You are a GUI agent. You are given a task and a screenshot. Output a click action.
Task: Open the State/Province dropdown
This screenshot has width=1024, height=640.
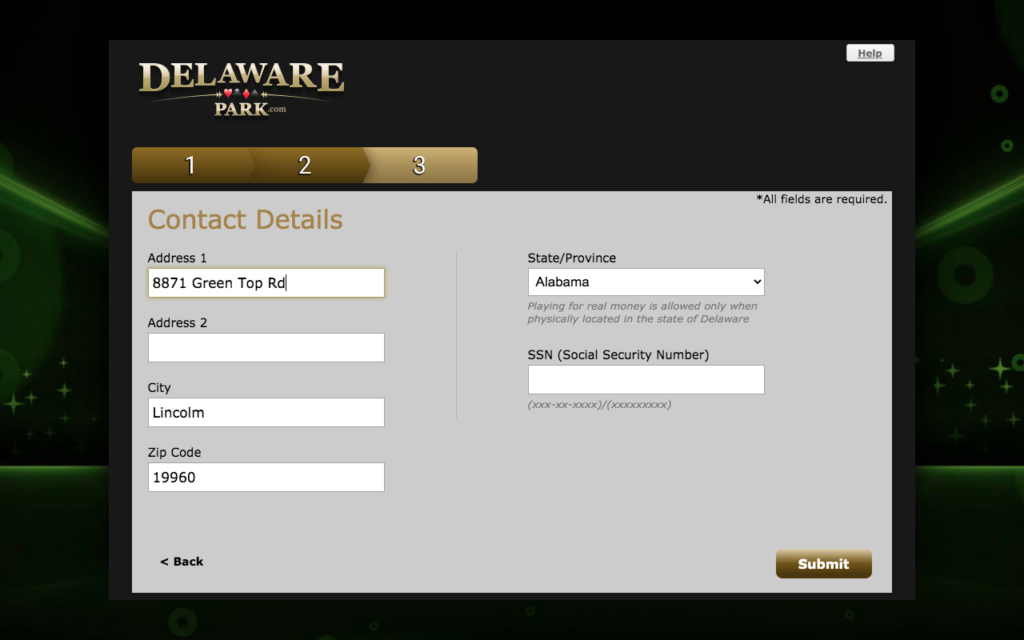(x=646, y=282)
